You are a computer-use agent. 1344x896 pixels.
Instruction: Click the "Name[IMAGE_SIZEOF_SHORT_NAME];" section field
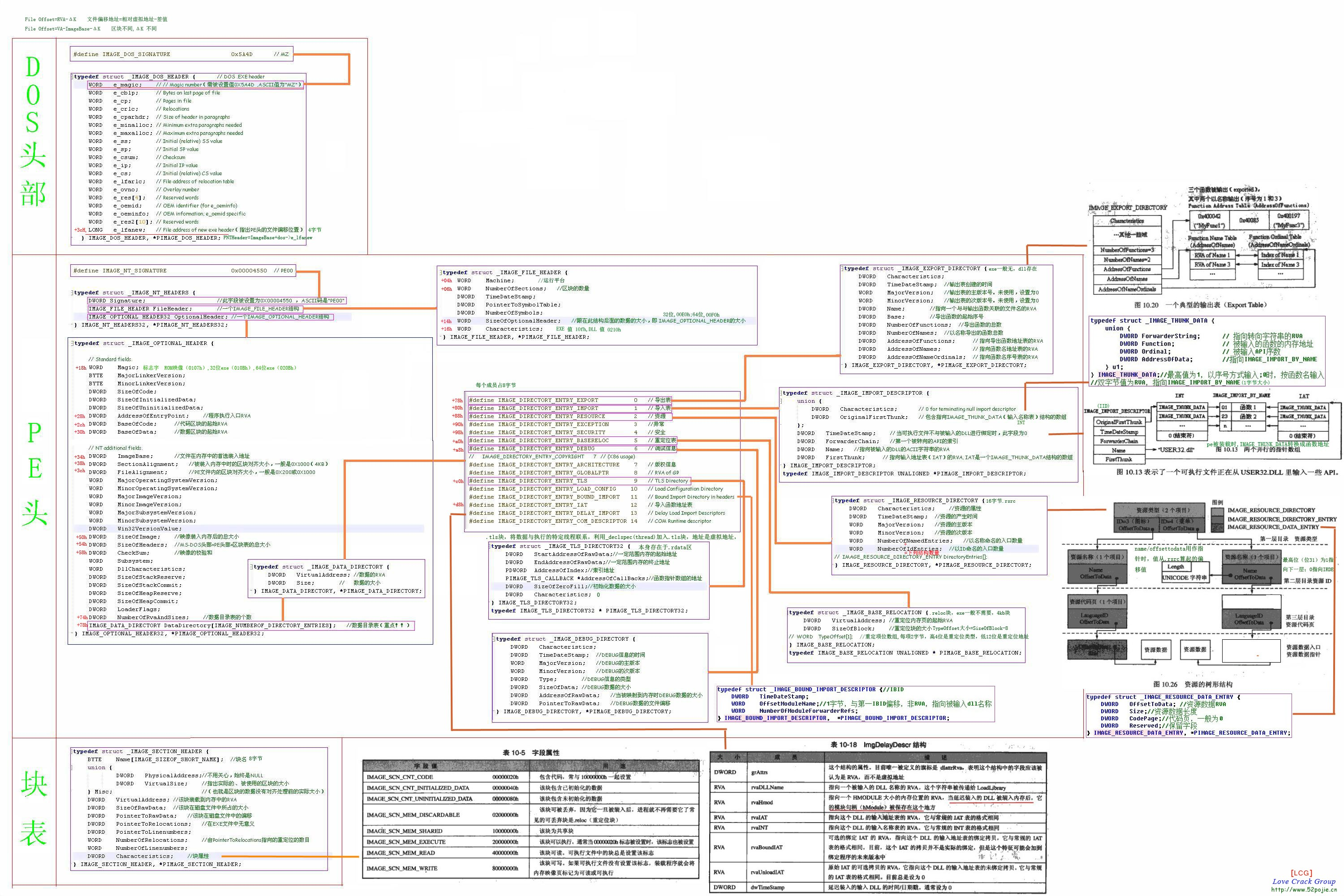[169, 759]
